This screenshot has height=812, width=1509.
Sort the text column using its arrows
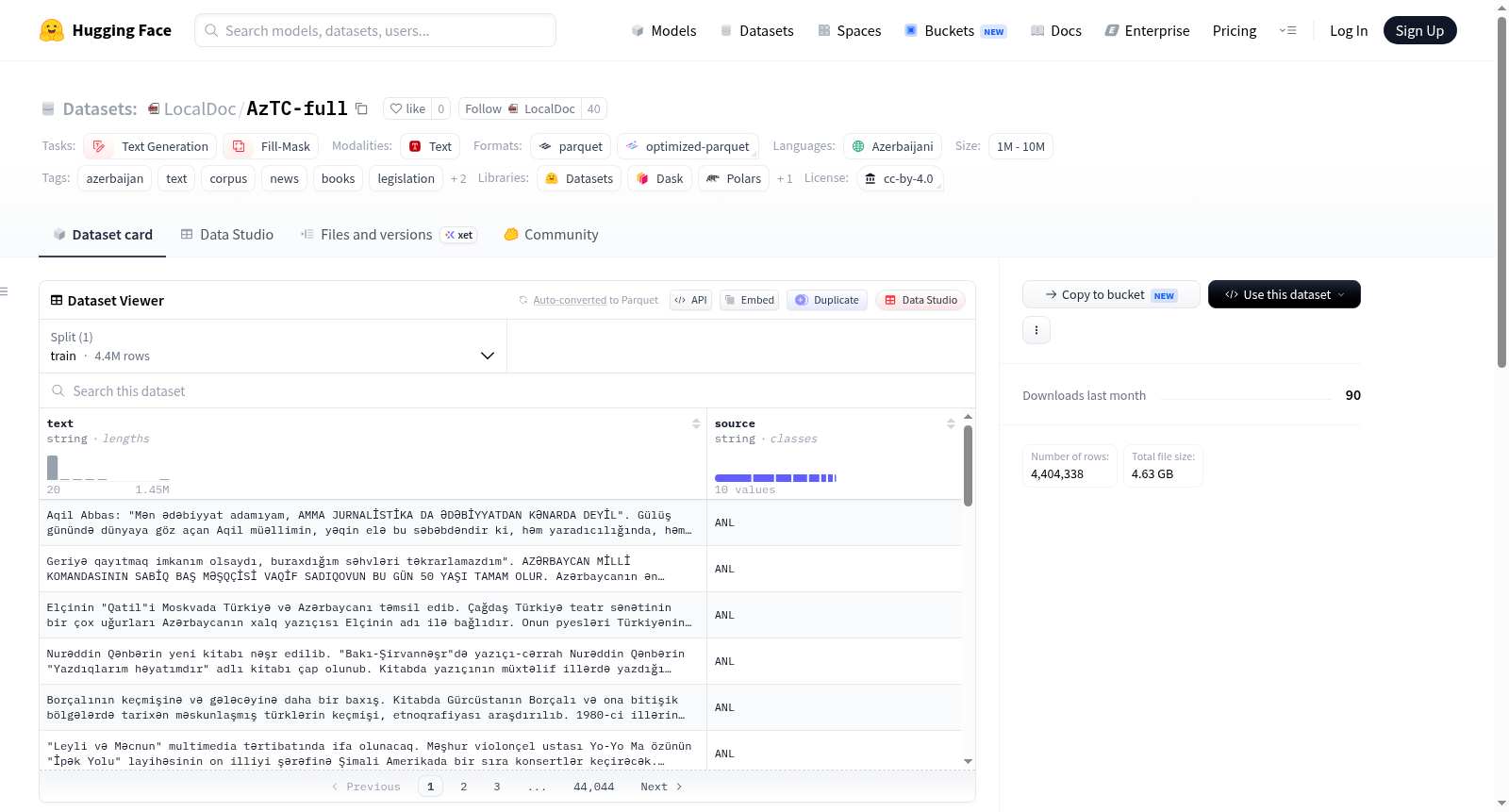[696, 423]
